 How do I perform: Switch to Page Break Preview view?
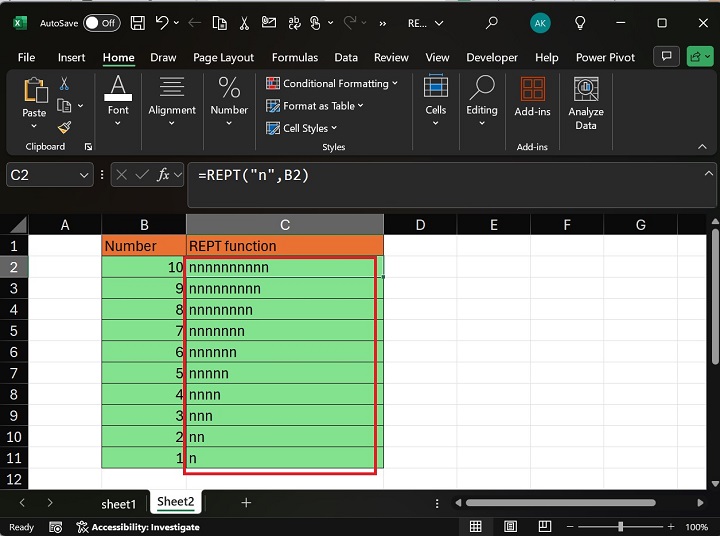click(x=545, y=527)
